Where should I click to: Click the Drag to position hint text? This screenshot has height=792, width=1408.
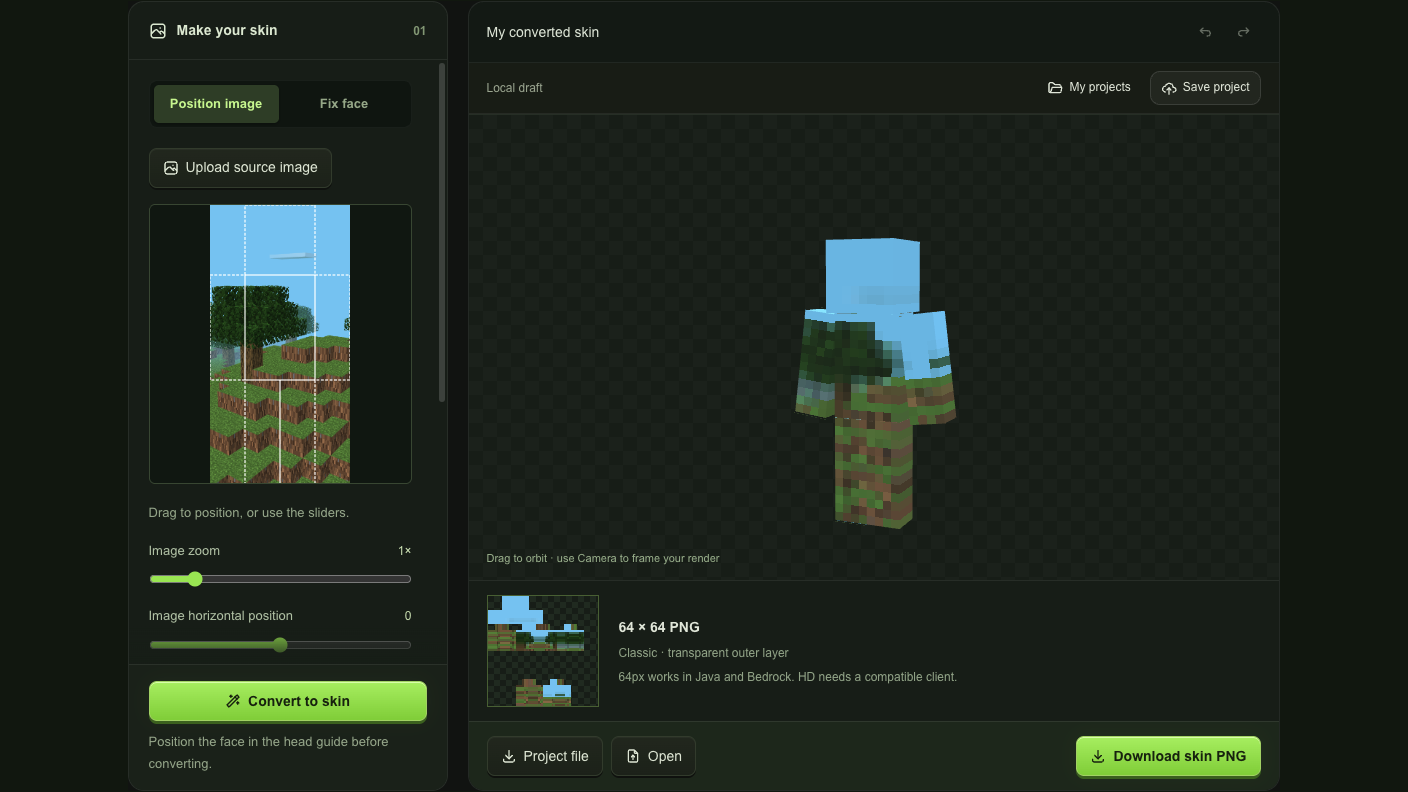click(249, 513)
